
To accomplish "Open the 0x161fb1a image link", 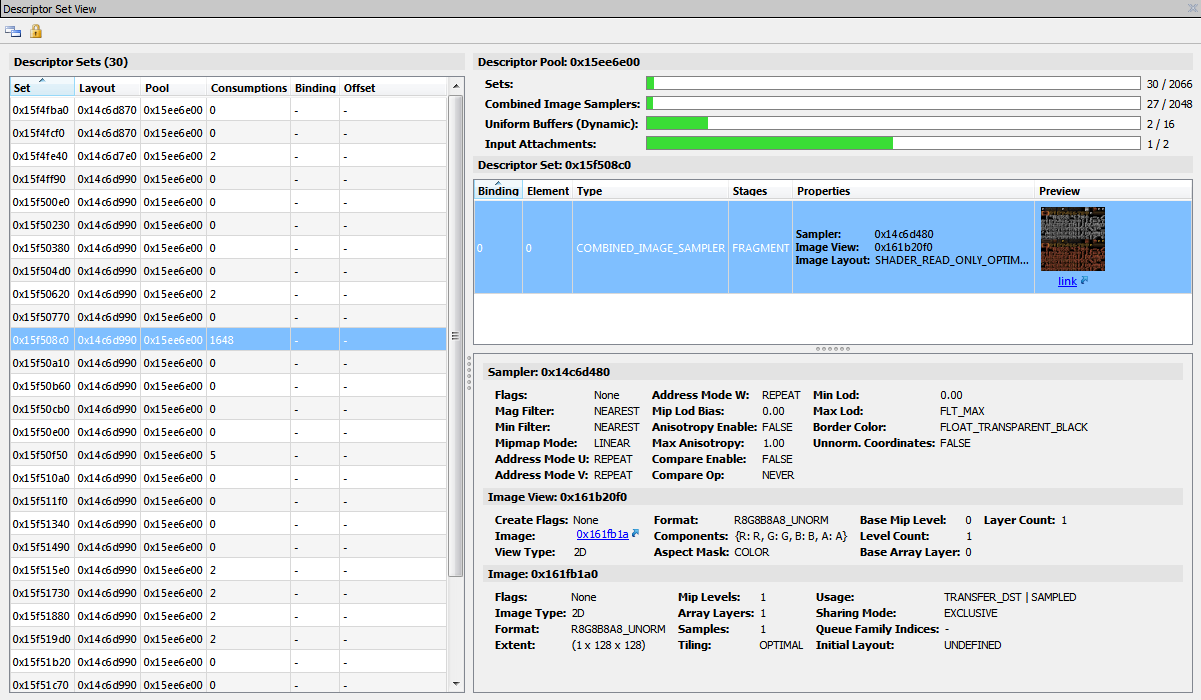I will point(602,535).
